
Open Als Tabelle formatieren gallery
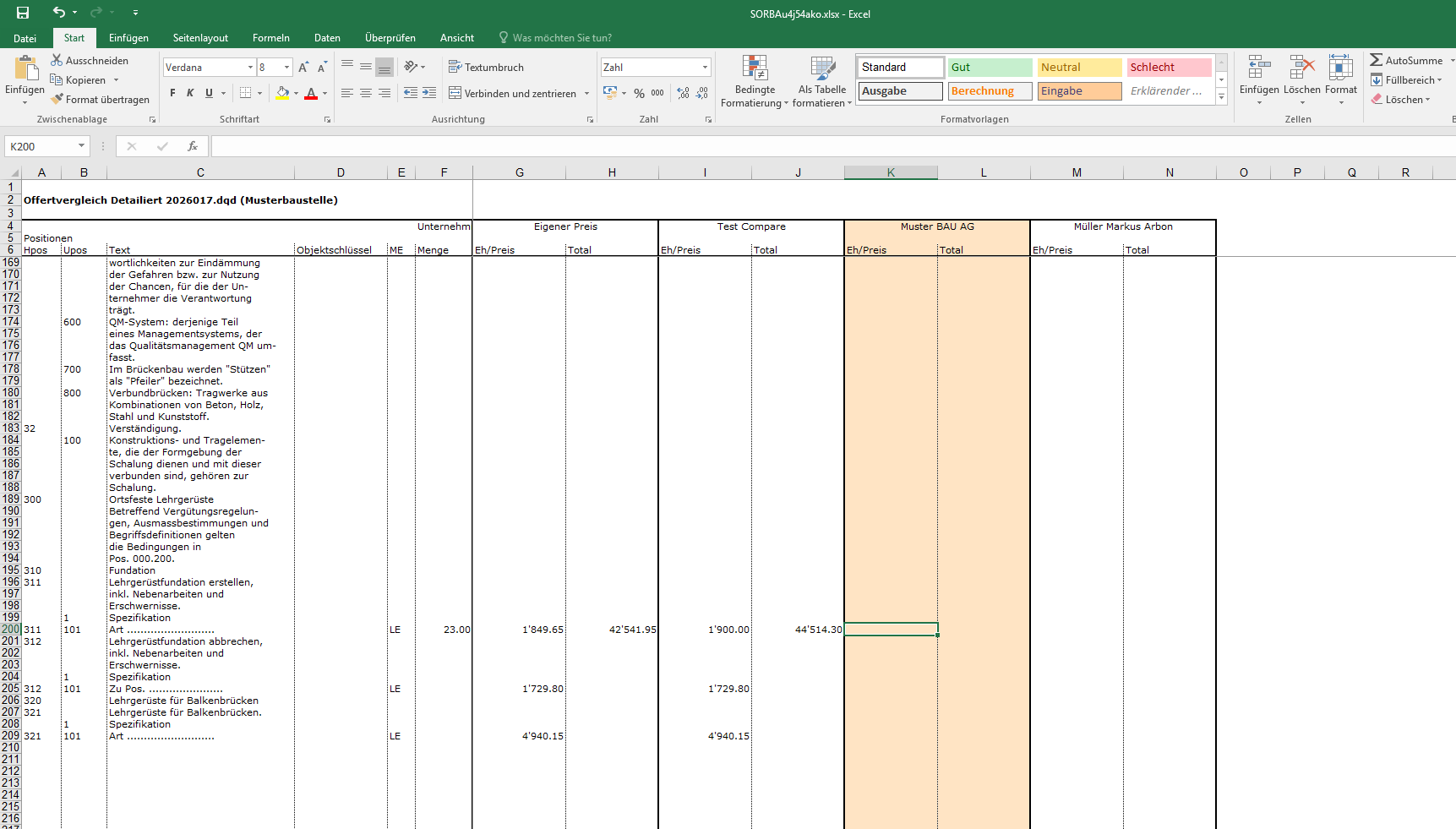tap(822, 81)
